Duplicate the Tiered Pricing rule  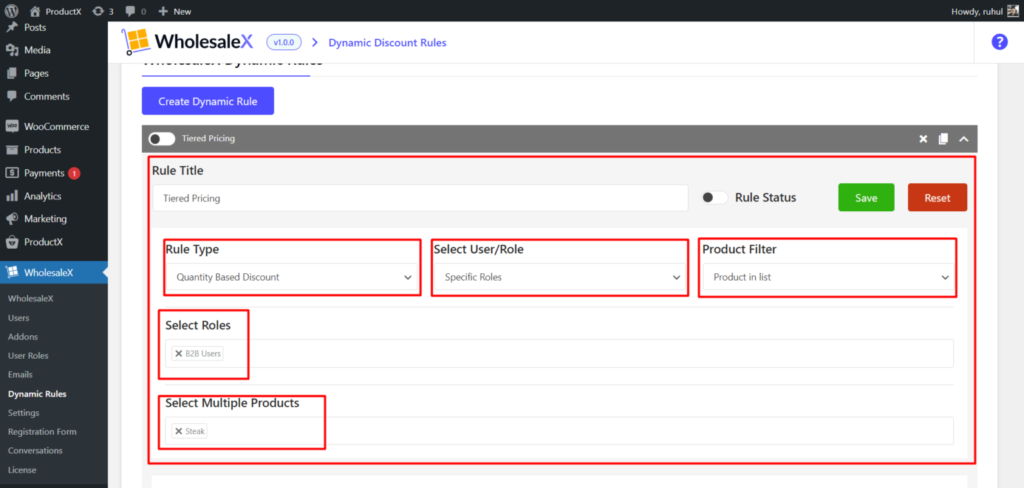click(942, 139)
